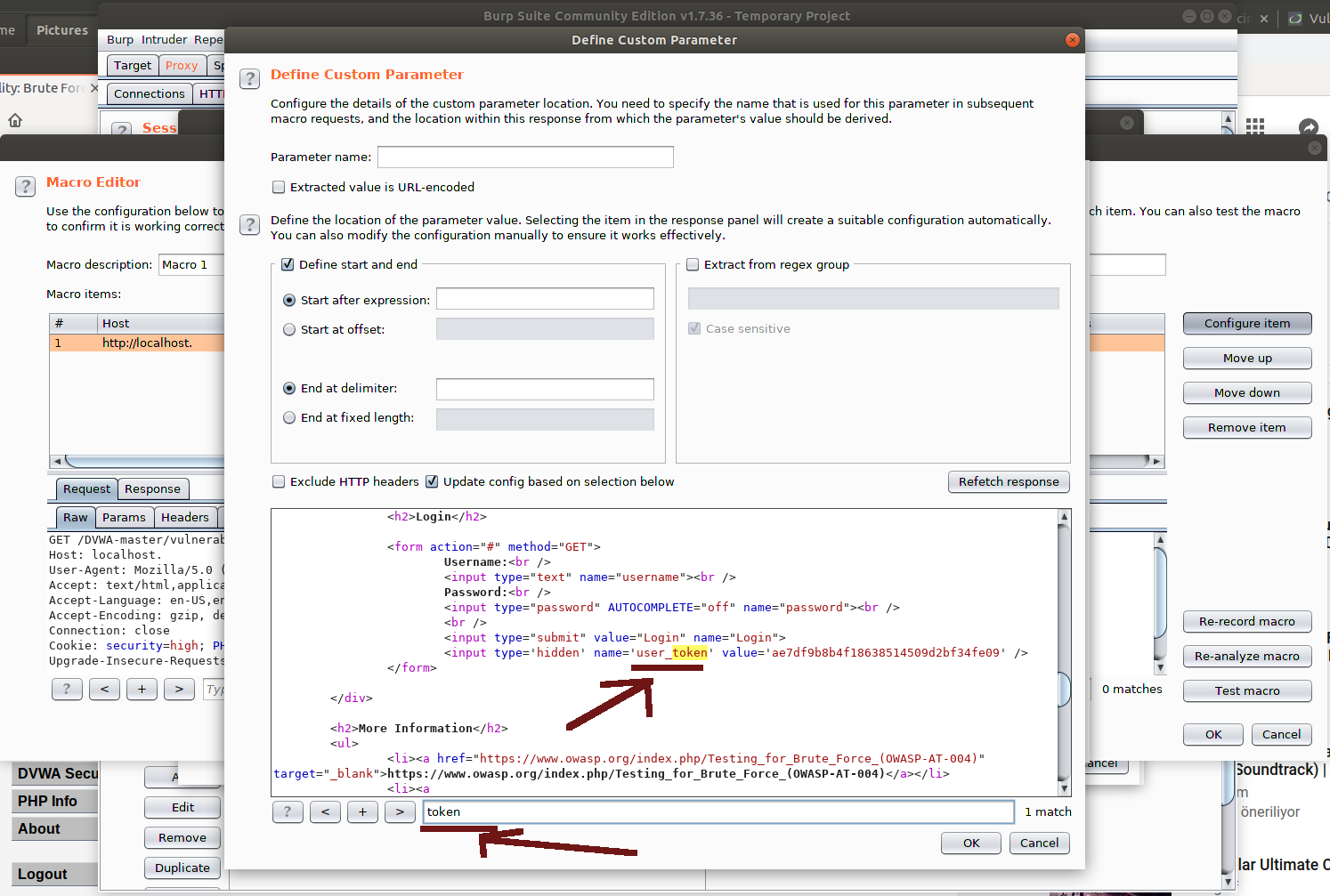
Task: Select Params view tab
Action: click(x=124, y=517)
